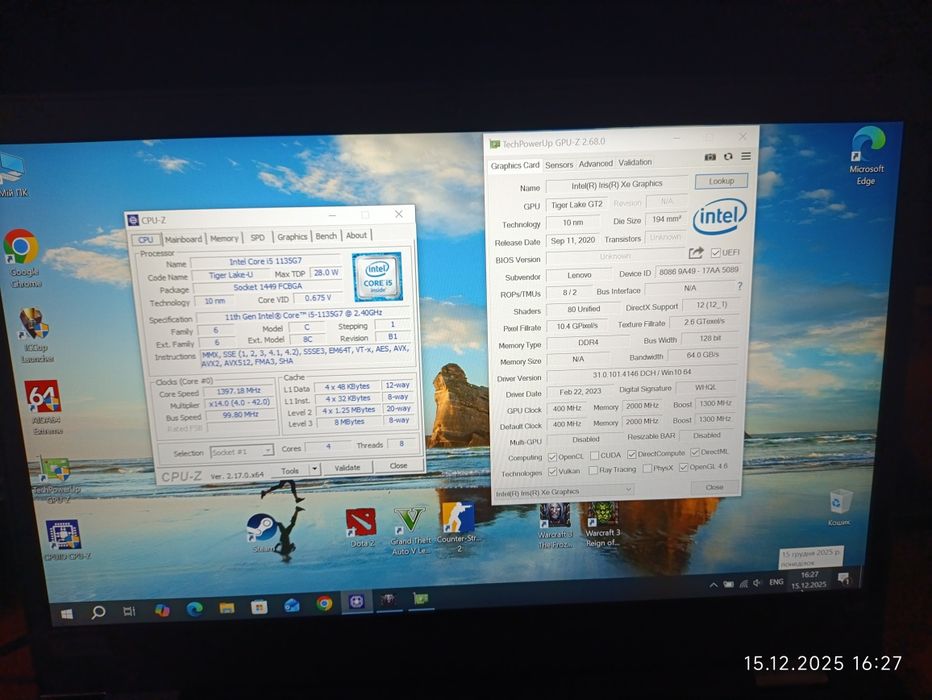Open Warcraft 3 The Frozen Throne shortcut
The width and height of the screenshot is (932, 700).
(554, 525)
